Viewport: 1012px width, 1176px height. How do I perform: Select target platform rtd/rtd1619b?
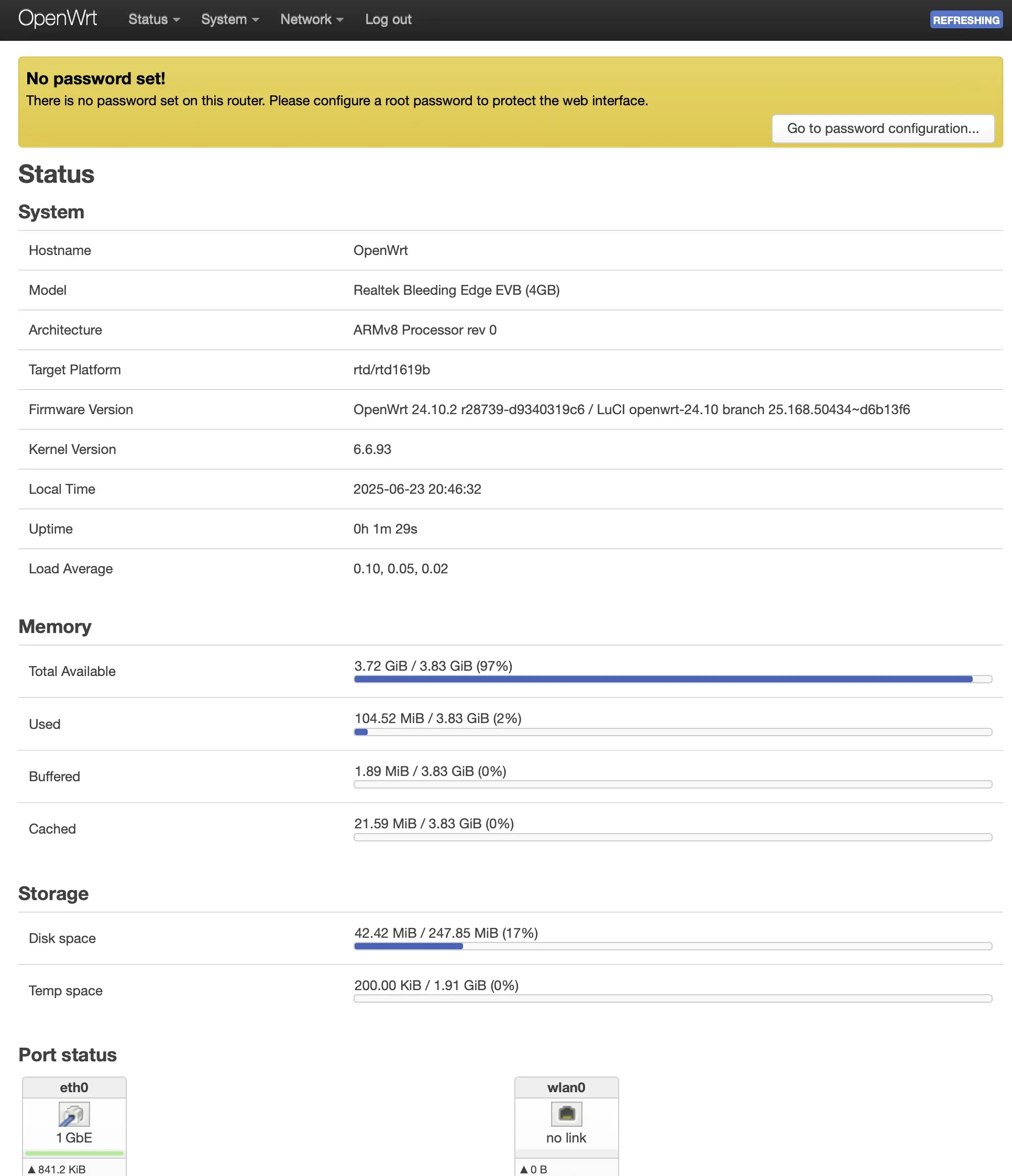pyautogui.click(x=392, y=370)
